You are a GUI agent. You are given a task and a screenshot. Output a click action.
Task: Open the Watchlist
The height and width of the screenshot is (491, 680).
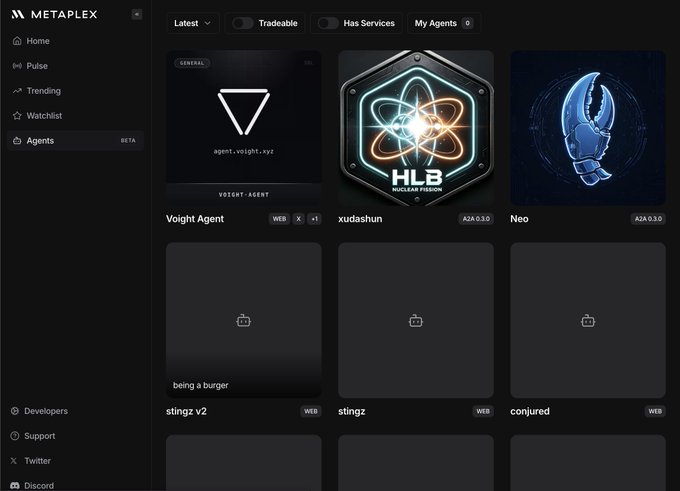click(x=75, y=116)
